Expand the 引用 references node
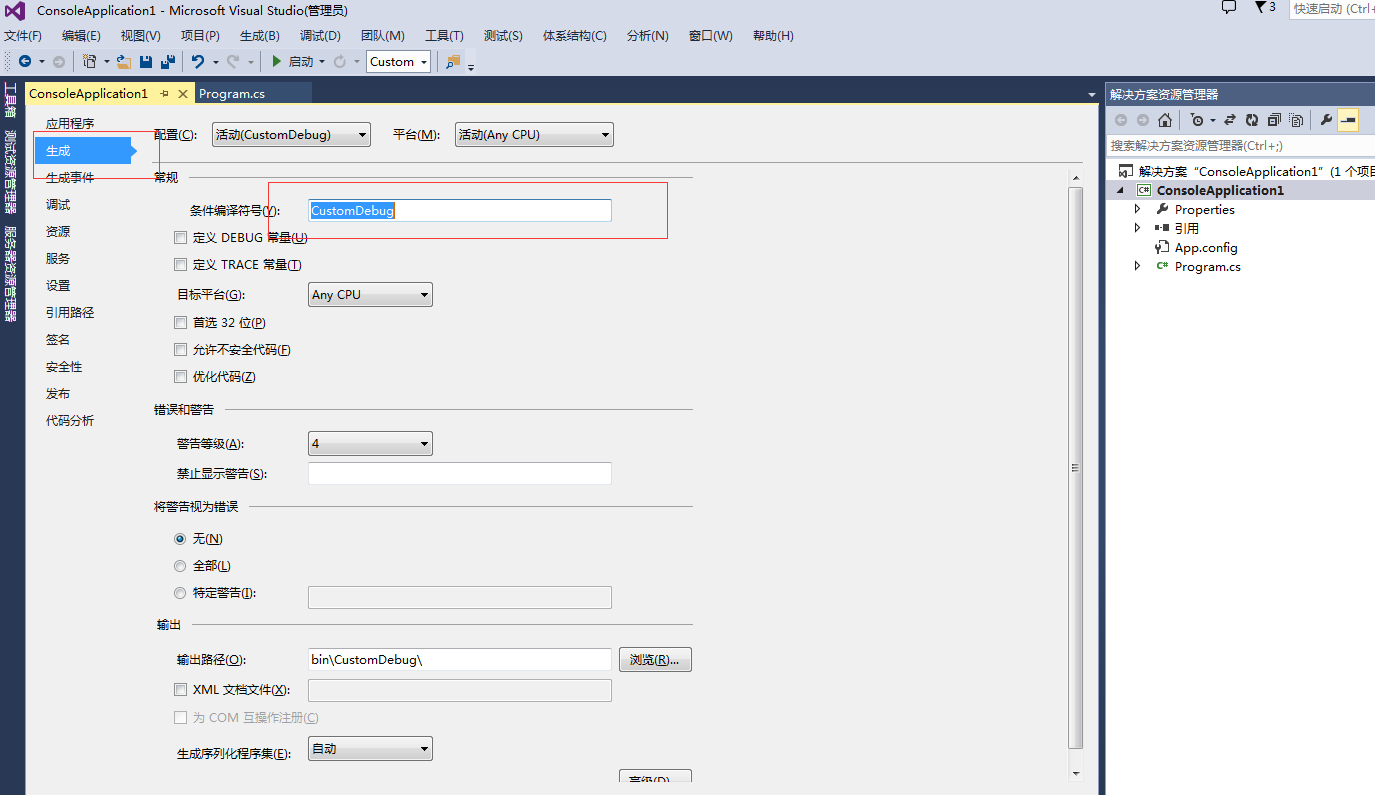 [1137, 228]
